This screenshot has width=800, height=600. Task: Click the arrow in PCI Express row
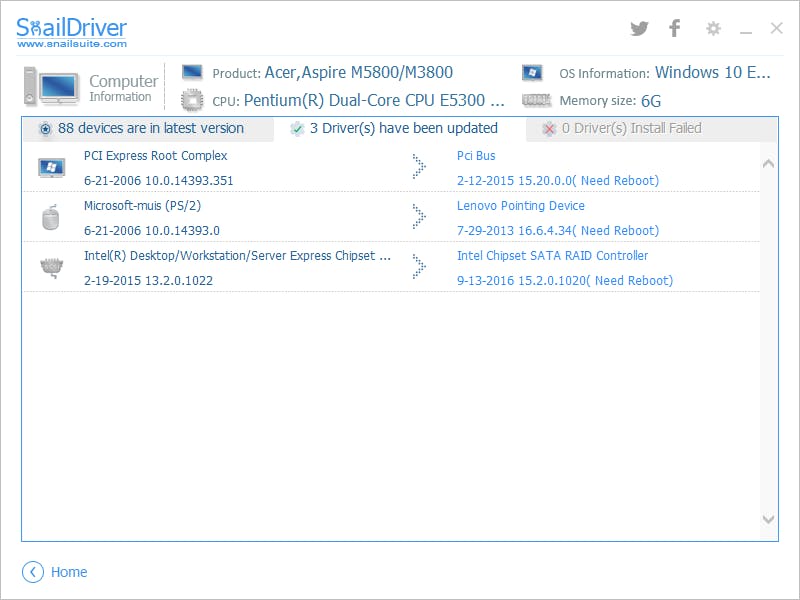coord(419,167)
